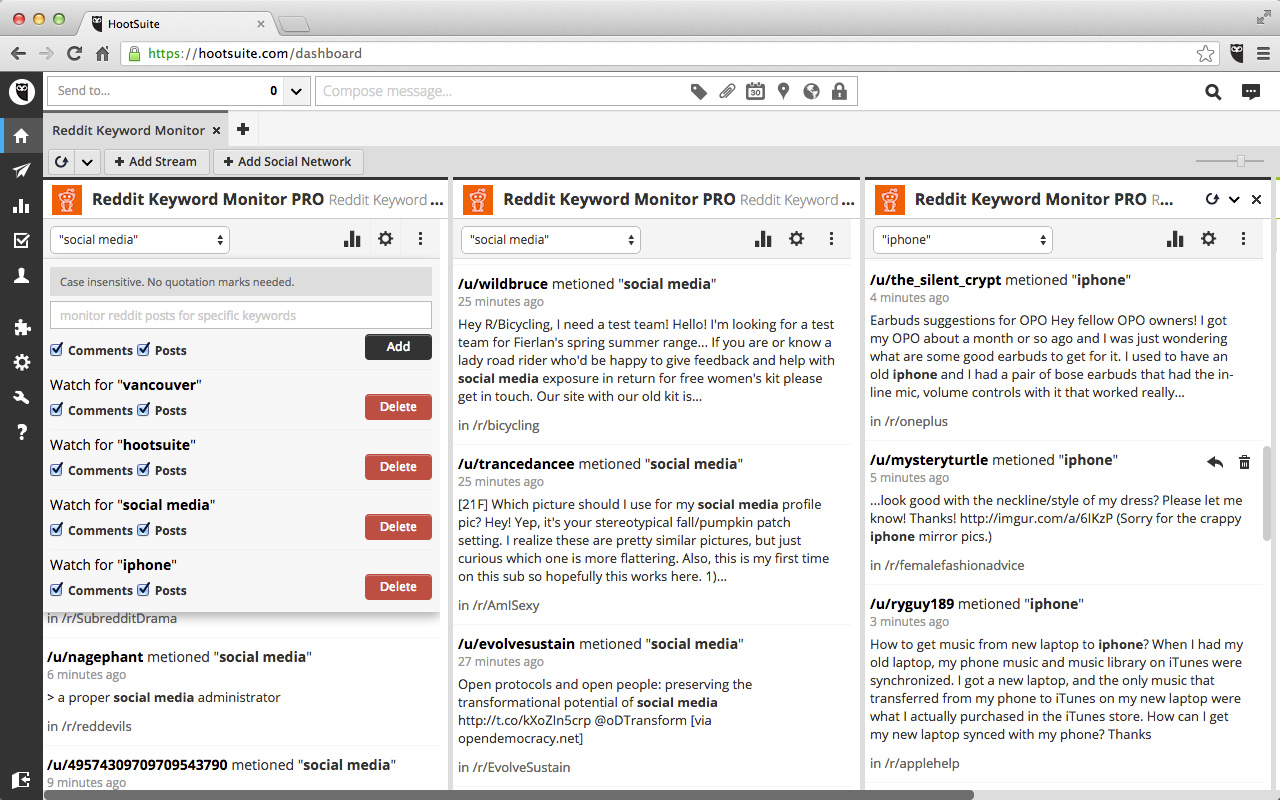Click the attachment paperclip icon in compose bar

727,92
